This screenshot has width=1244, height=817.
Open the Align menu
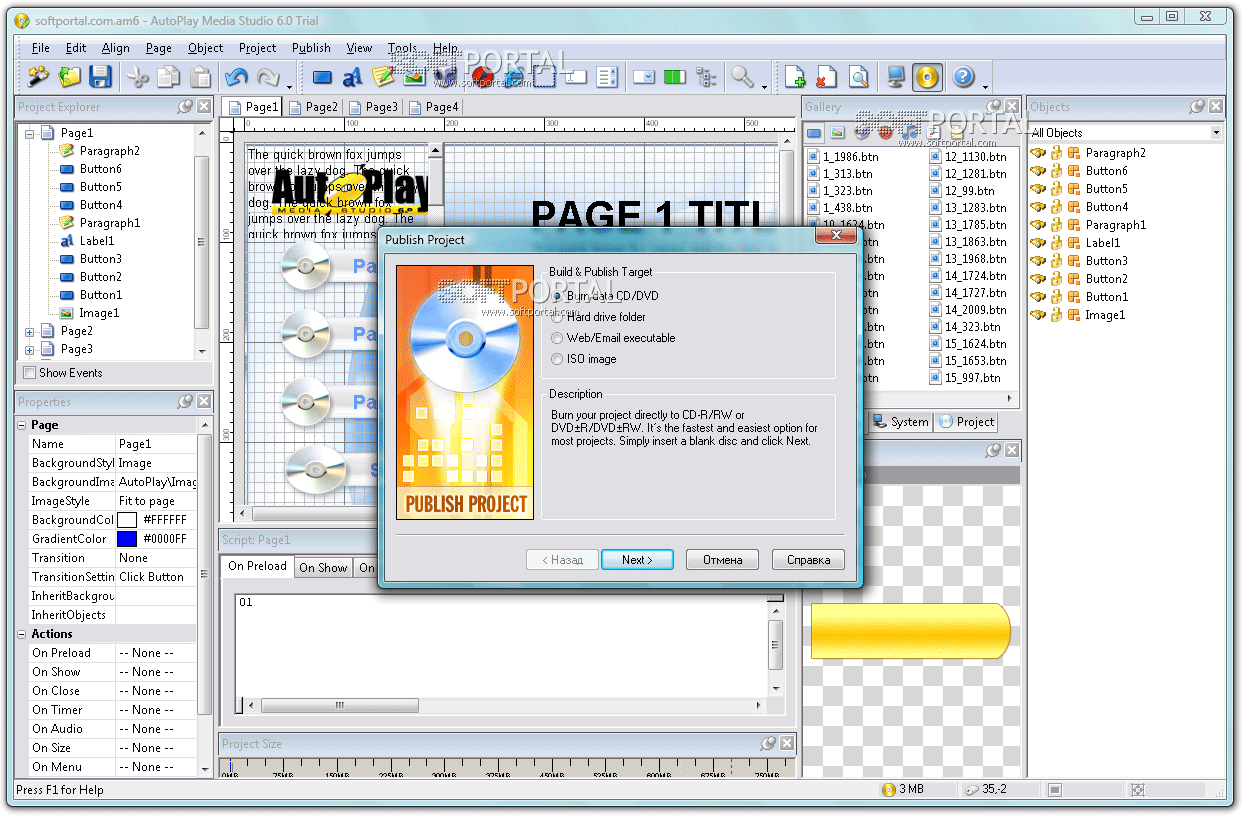click(116, 48)
